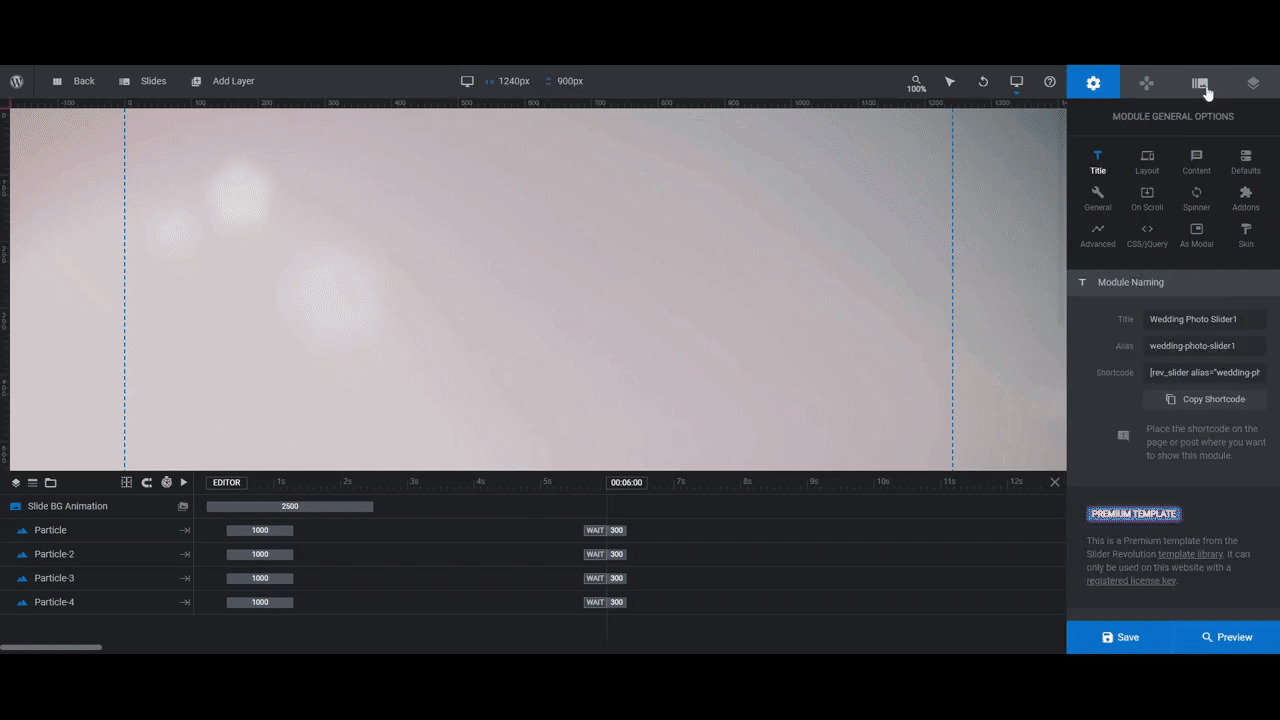Switch to the Slide options tab

point(1200,83)
